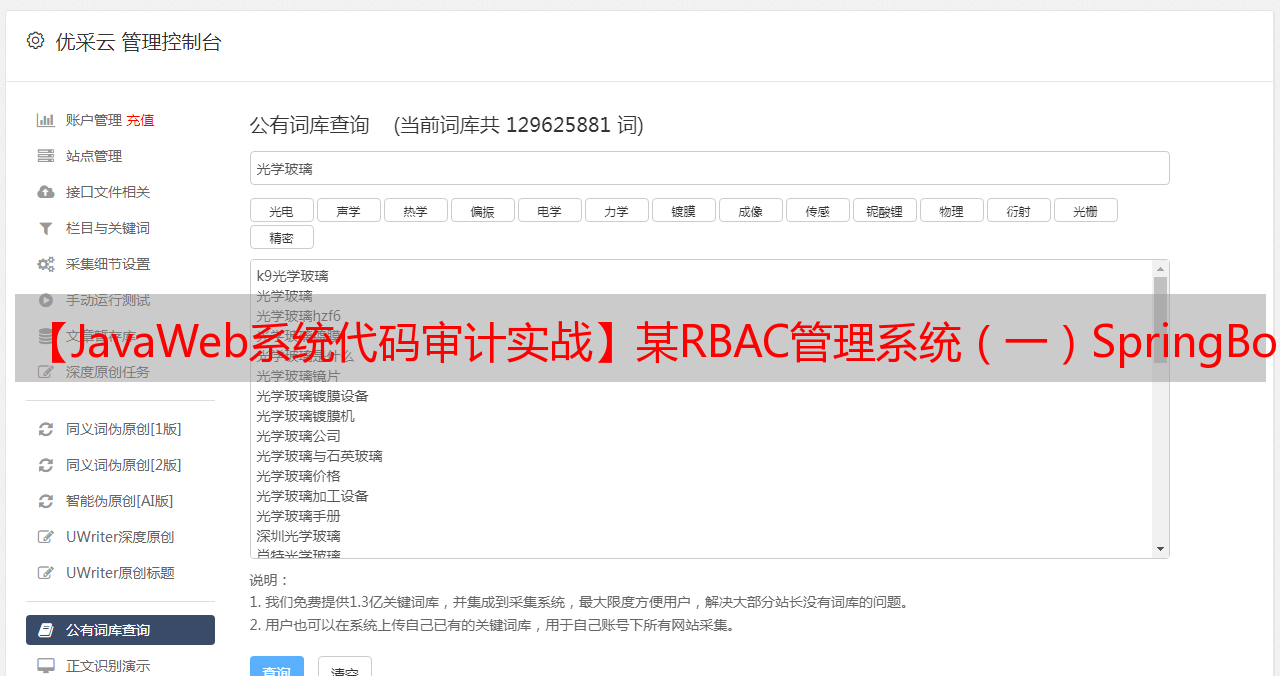
Task: Click the book icon for 公有词库查询
Action: click(46, 630)
